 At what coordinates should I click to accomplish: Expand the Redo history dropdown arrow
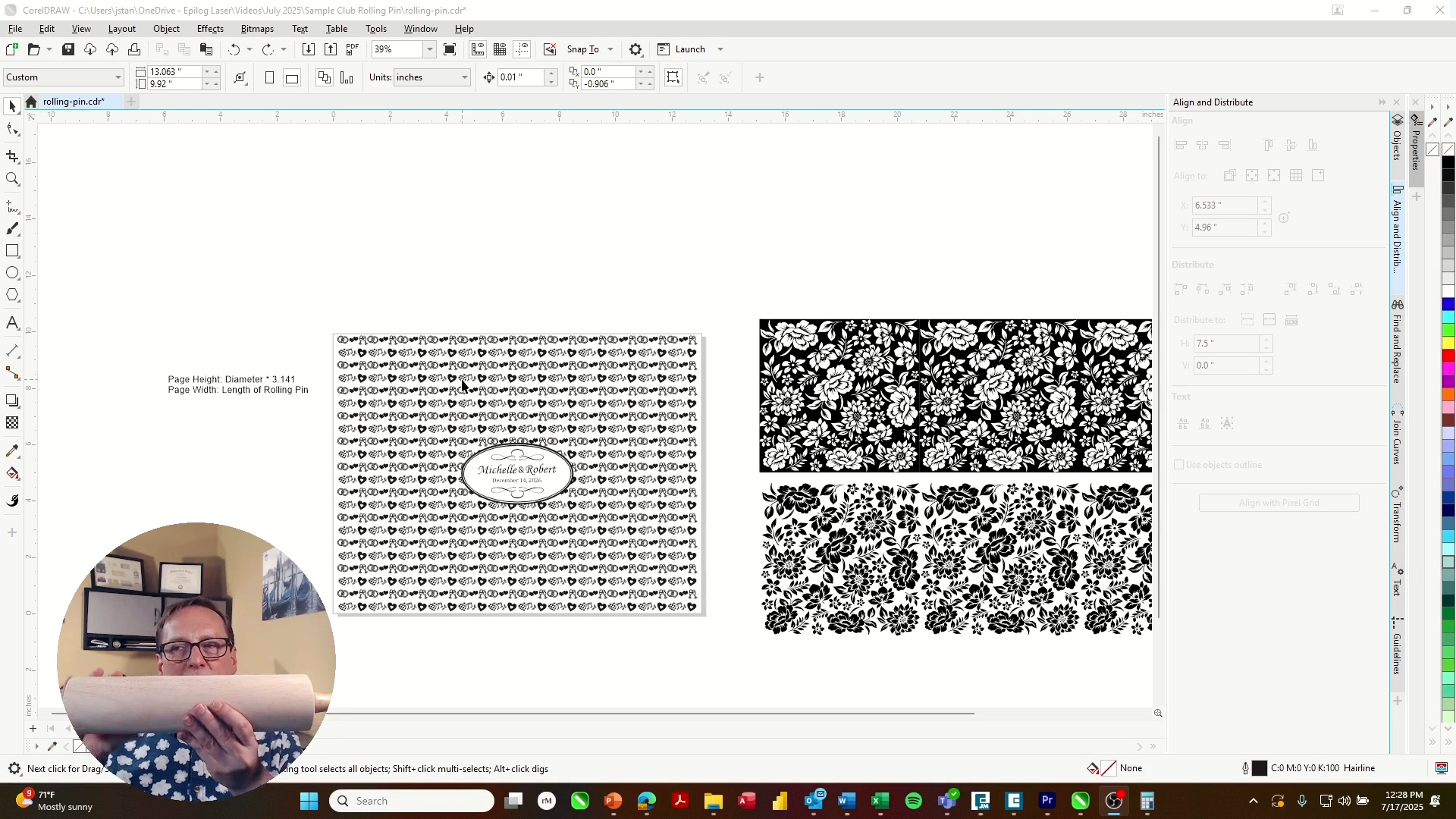[284, 49]
